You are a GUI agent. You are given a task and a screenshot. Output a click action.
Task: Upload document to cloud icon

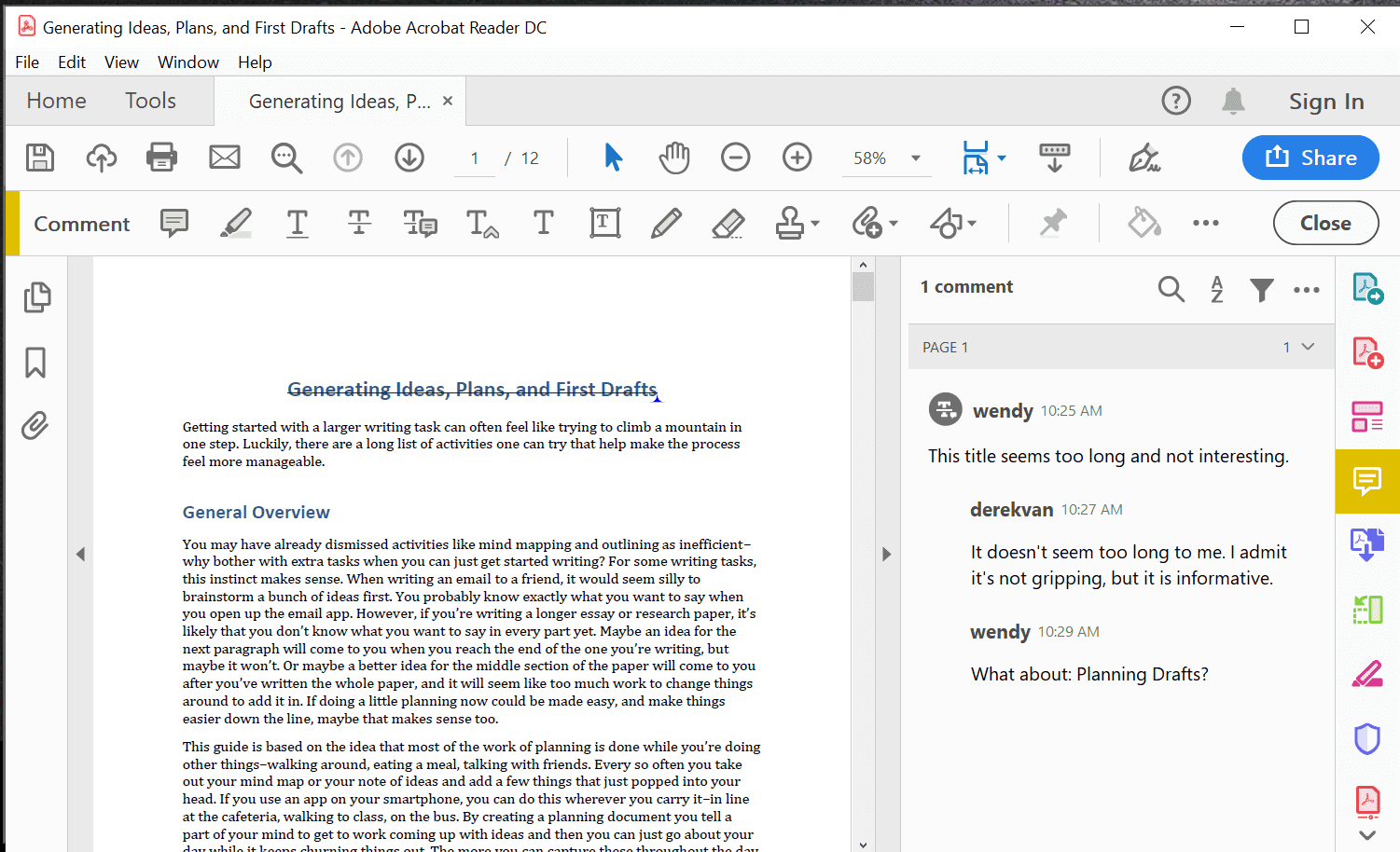pos(101,158)
